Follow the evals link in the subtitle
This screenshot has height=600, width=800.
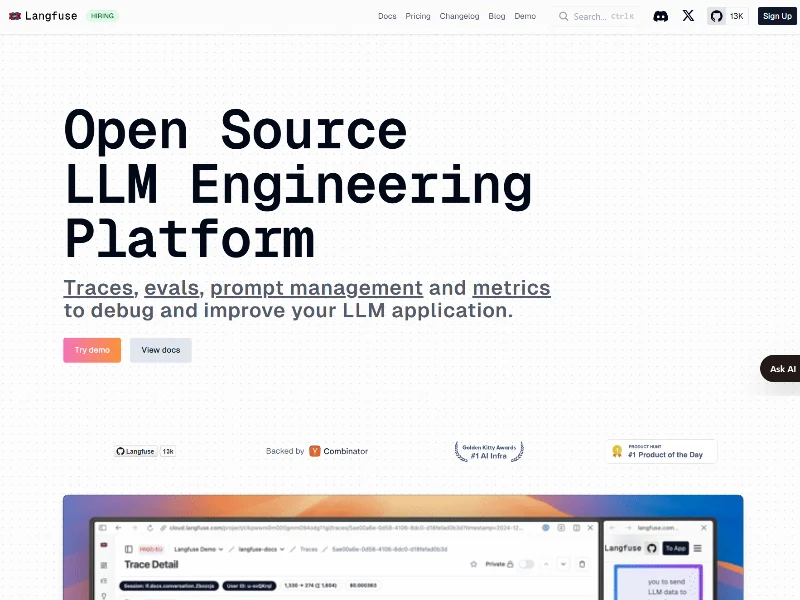(171, 288)
